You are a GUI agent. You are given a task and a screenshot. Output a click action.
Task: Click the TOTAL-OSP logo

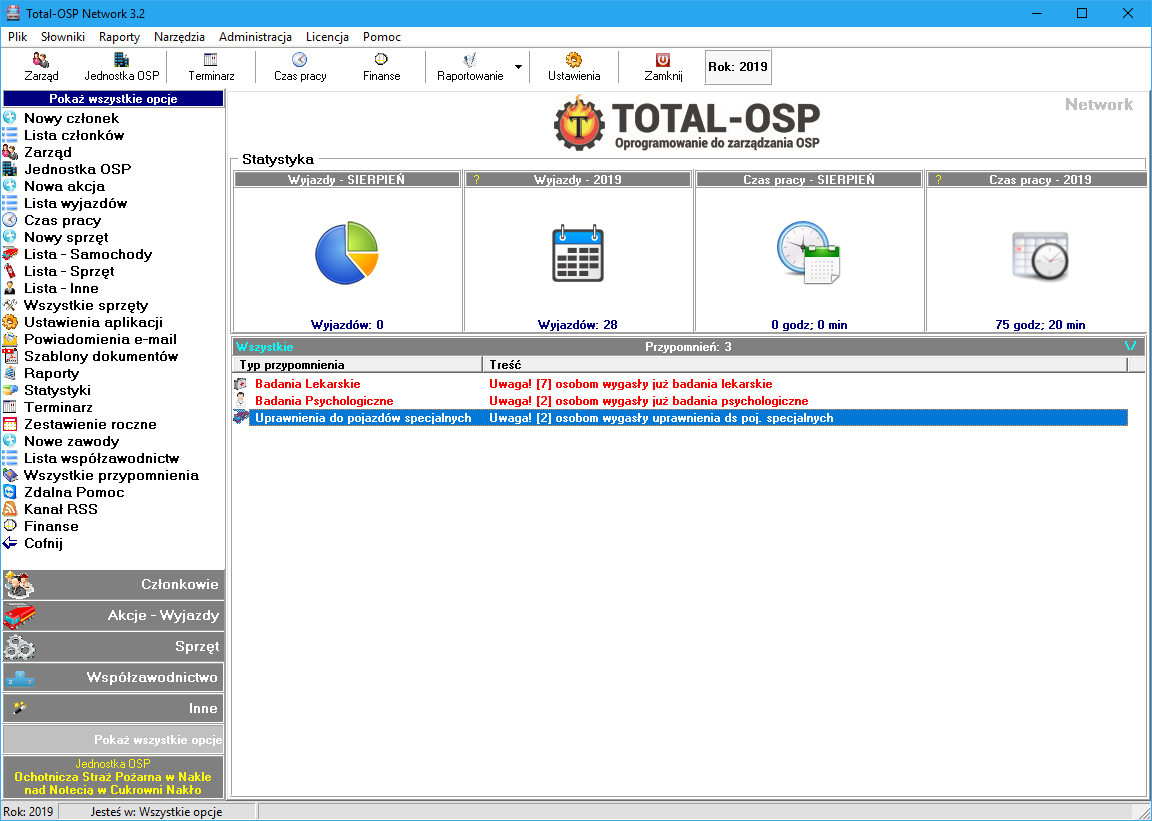pos(687,123)
